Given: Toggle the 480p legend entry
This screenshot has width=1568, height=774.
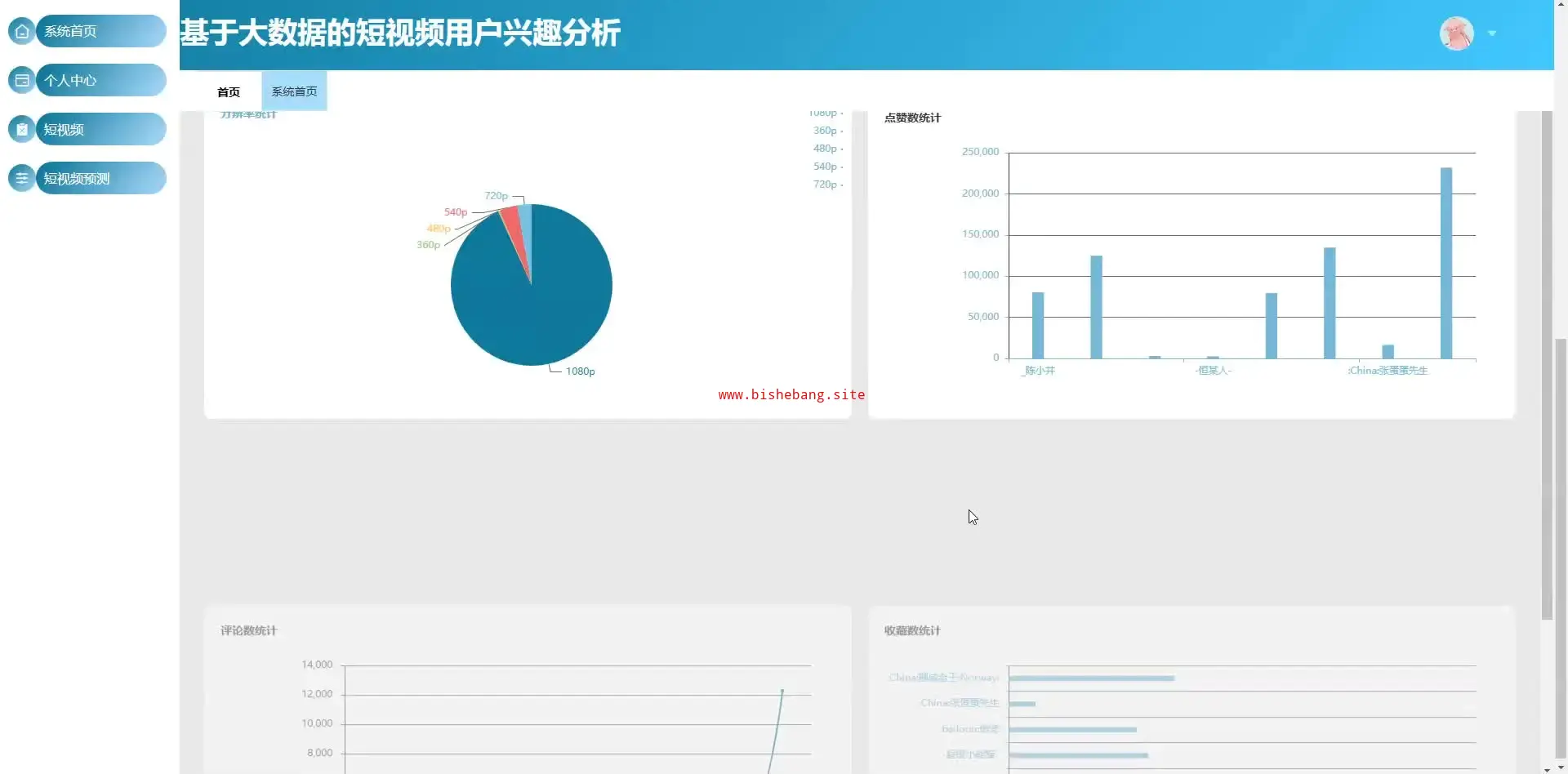Looking at the screenshot, I should 827,149.
